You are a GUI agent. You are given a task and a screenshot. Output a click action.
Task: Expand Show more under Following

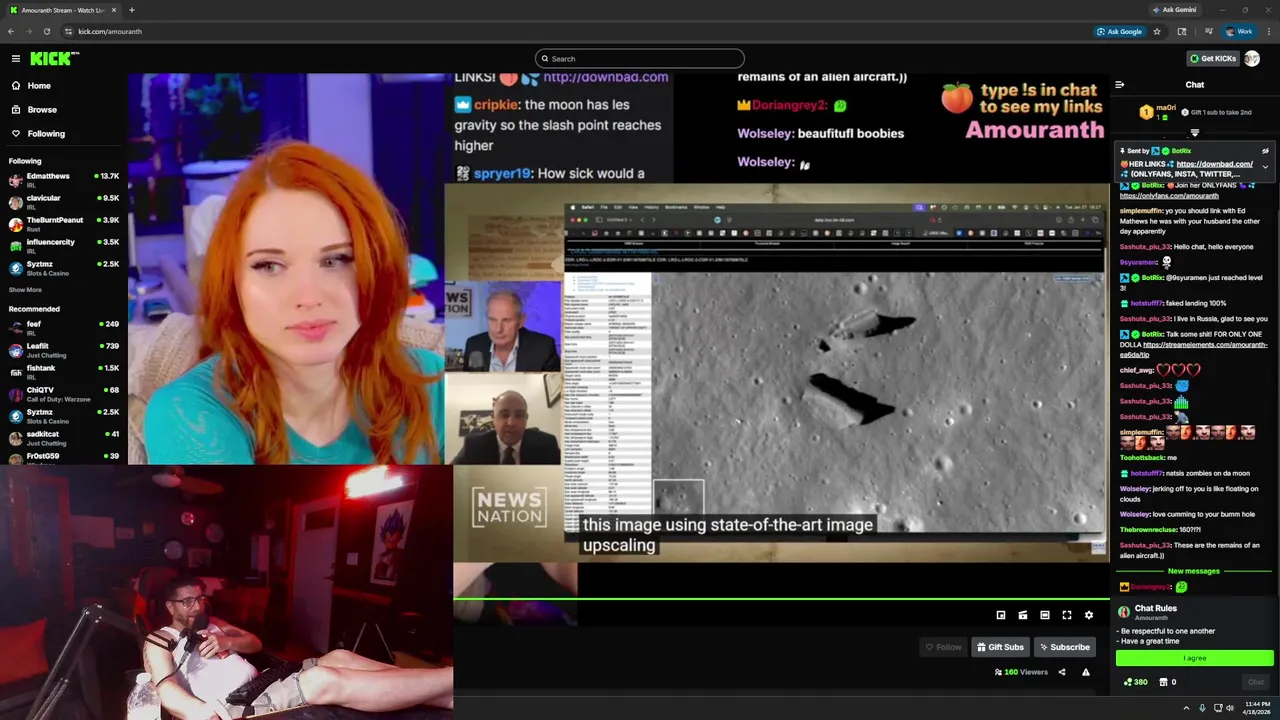(x=25, y=290)
